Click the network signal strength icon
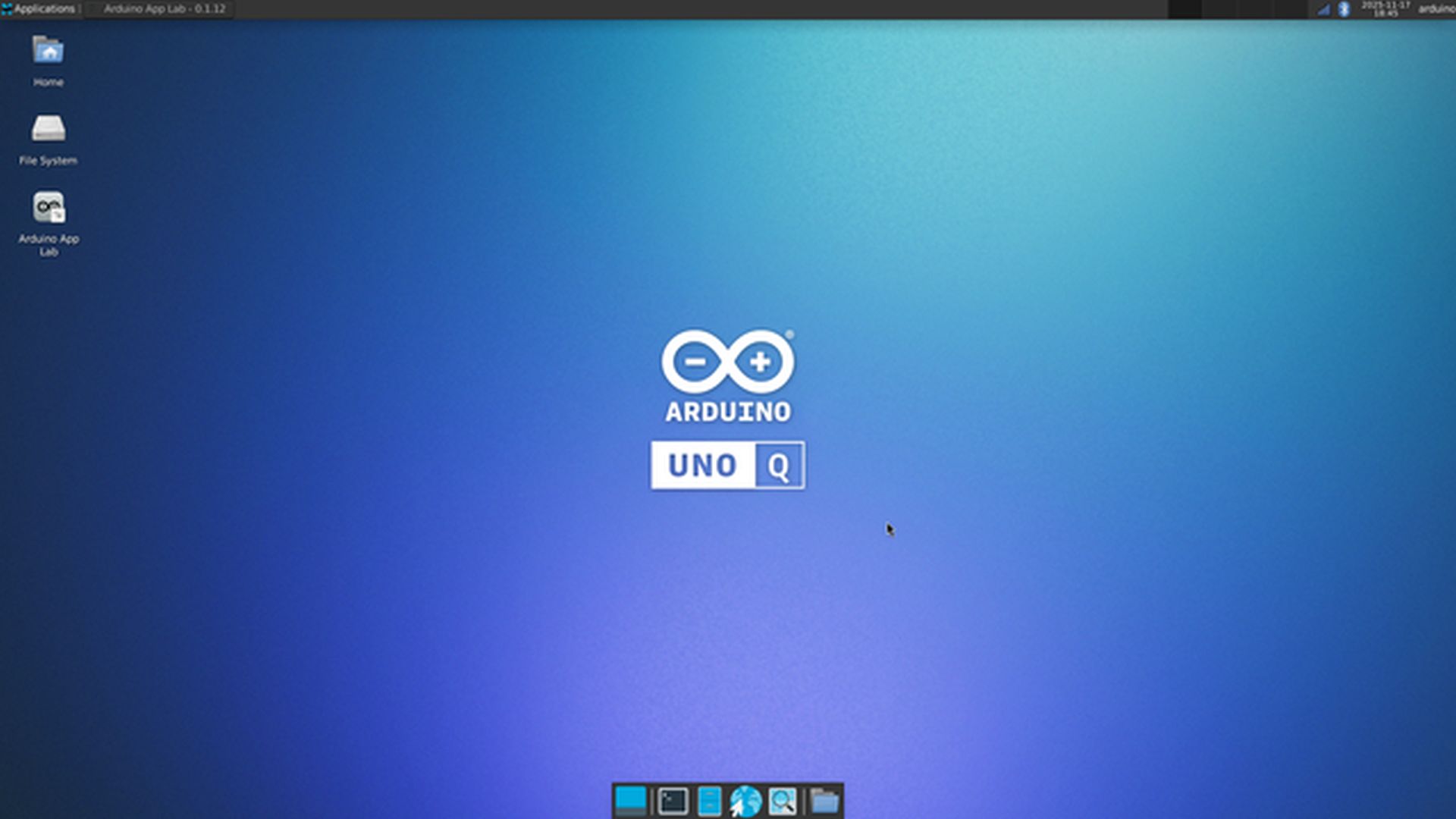1456x819 pixels. pos(1324,9)
